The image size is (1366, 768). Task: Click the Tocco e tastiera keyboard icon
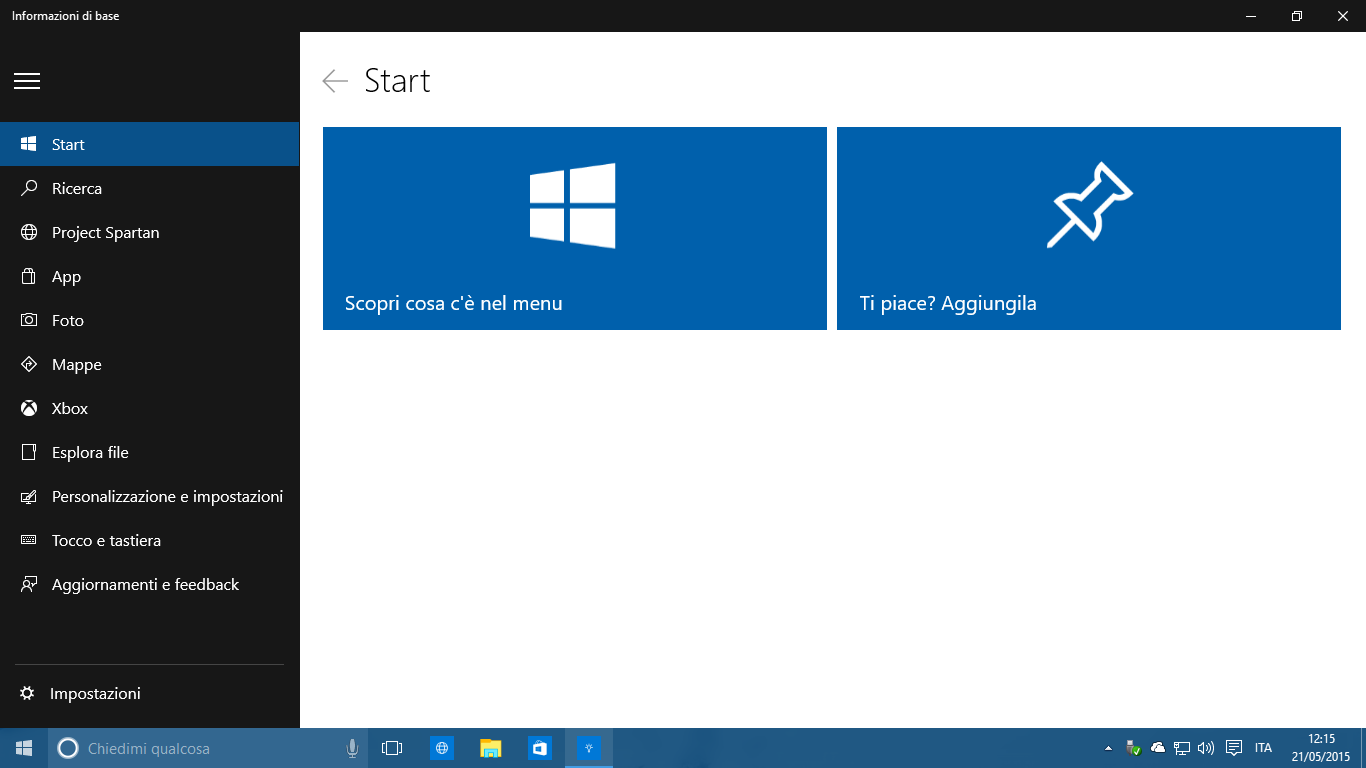(29, 540)
